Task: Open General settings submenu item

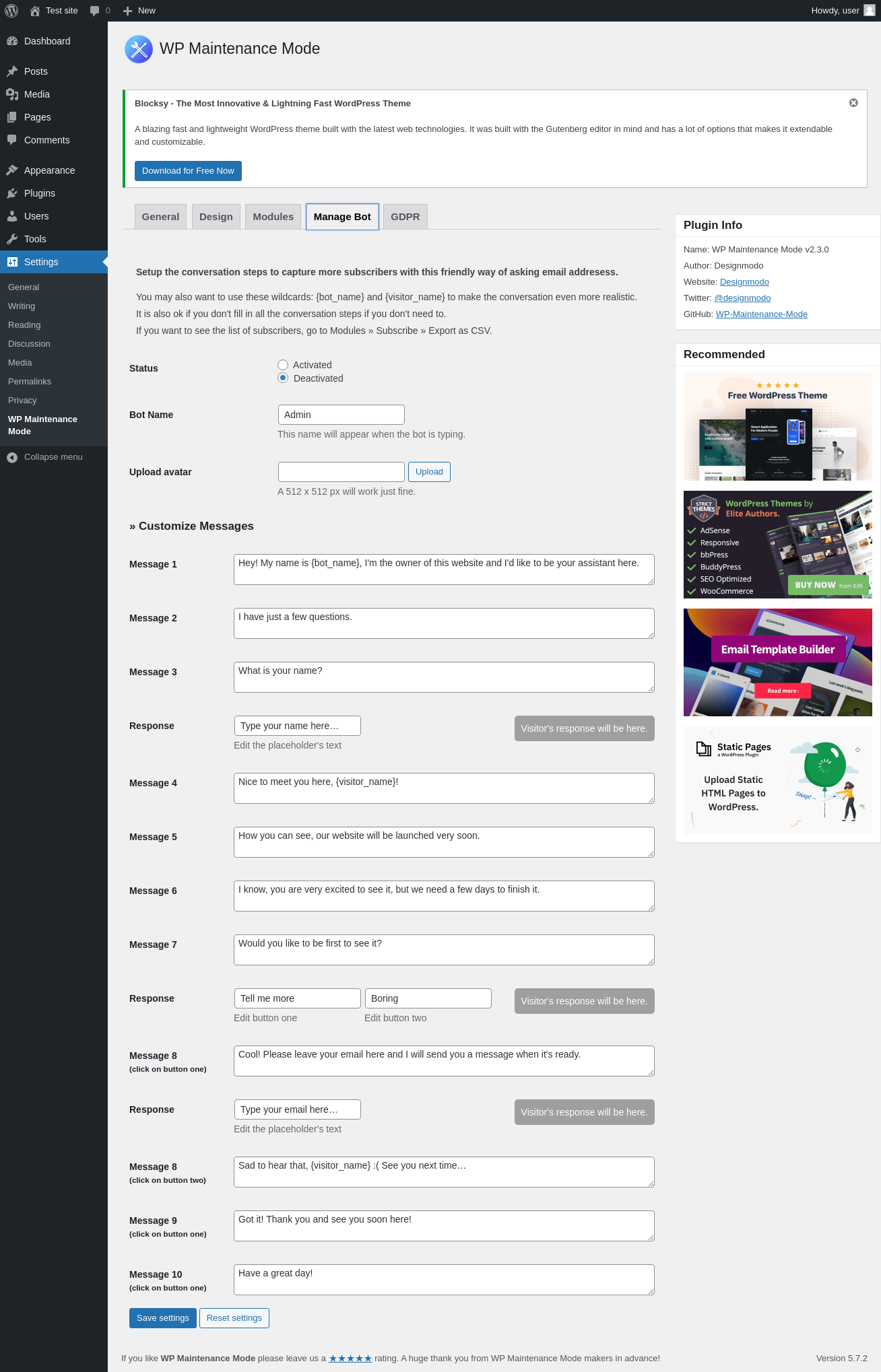Action: (x=24, y=287)
